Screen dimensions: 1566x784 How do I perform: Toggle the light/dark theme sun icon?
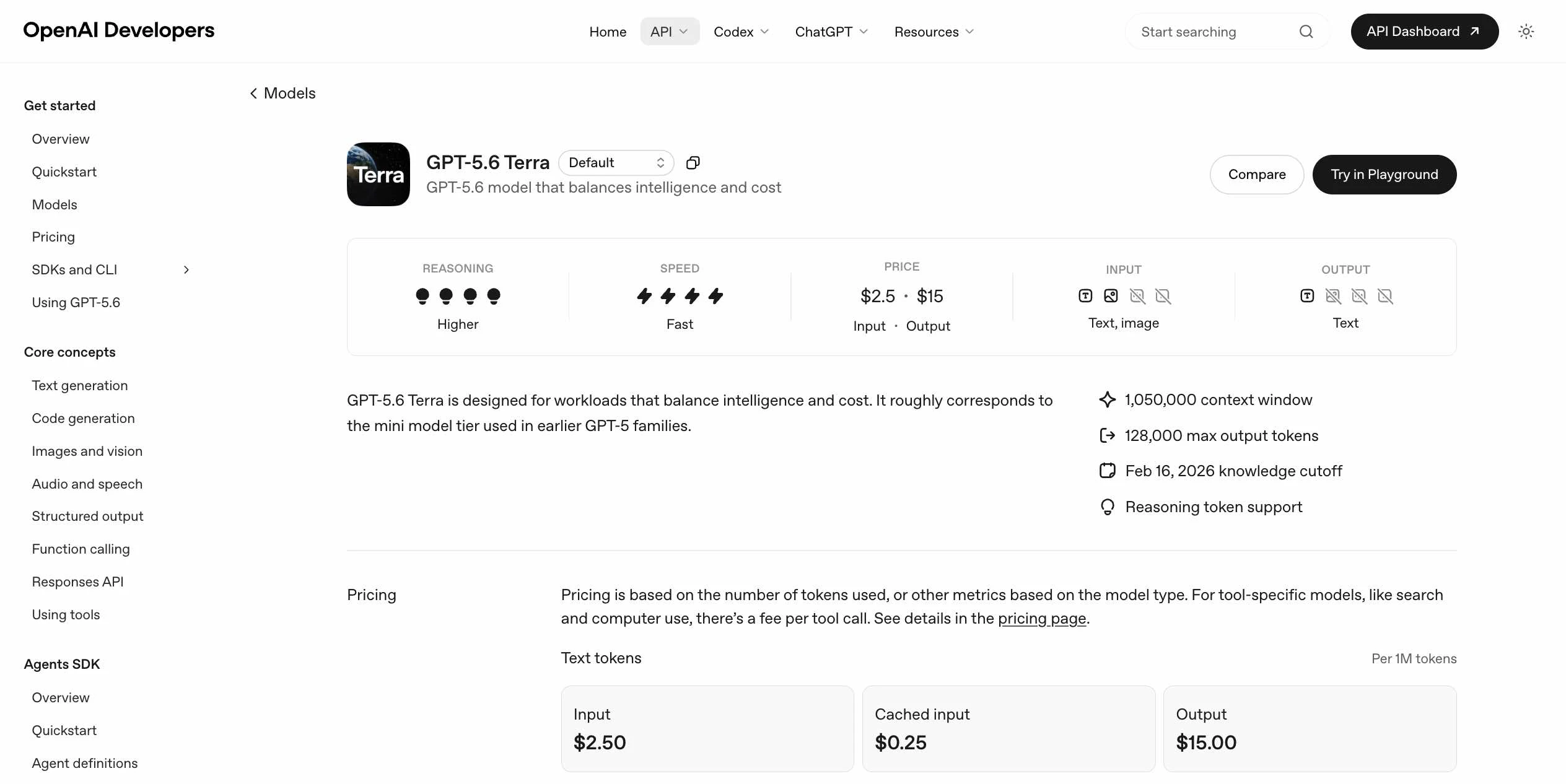(x=1526, y=32)
